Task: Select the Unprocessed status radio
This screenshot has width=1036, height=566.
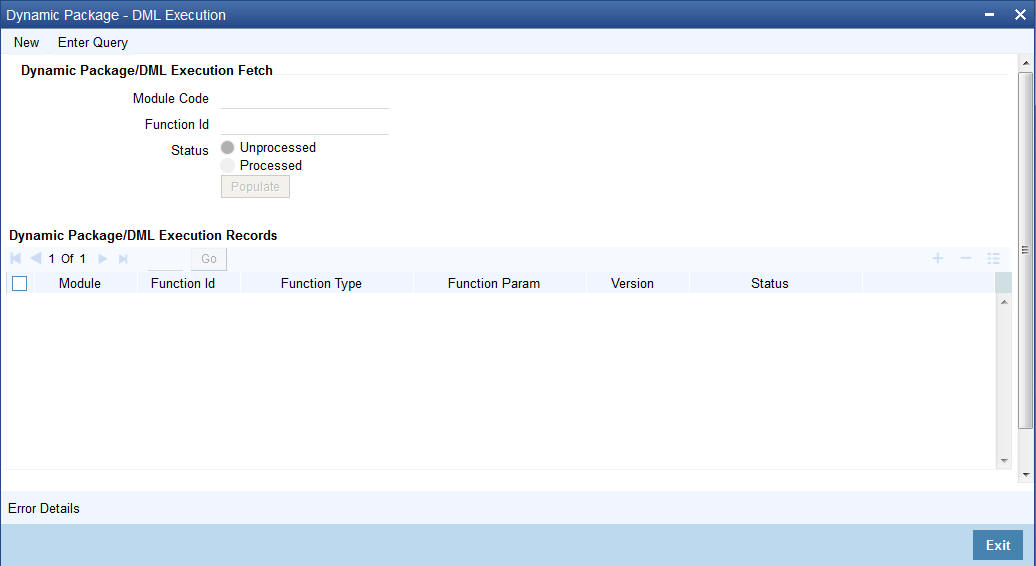Action: pyautogui.click(x=227, y=147)
